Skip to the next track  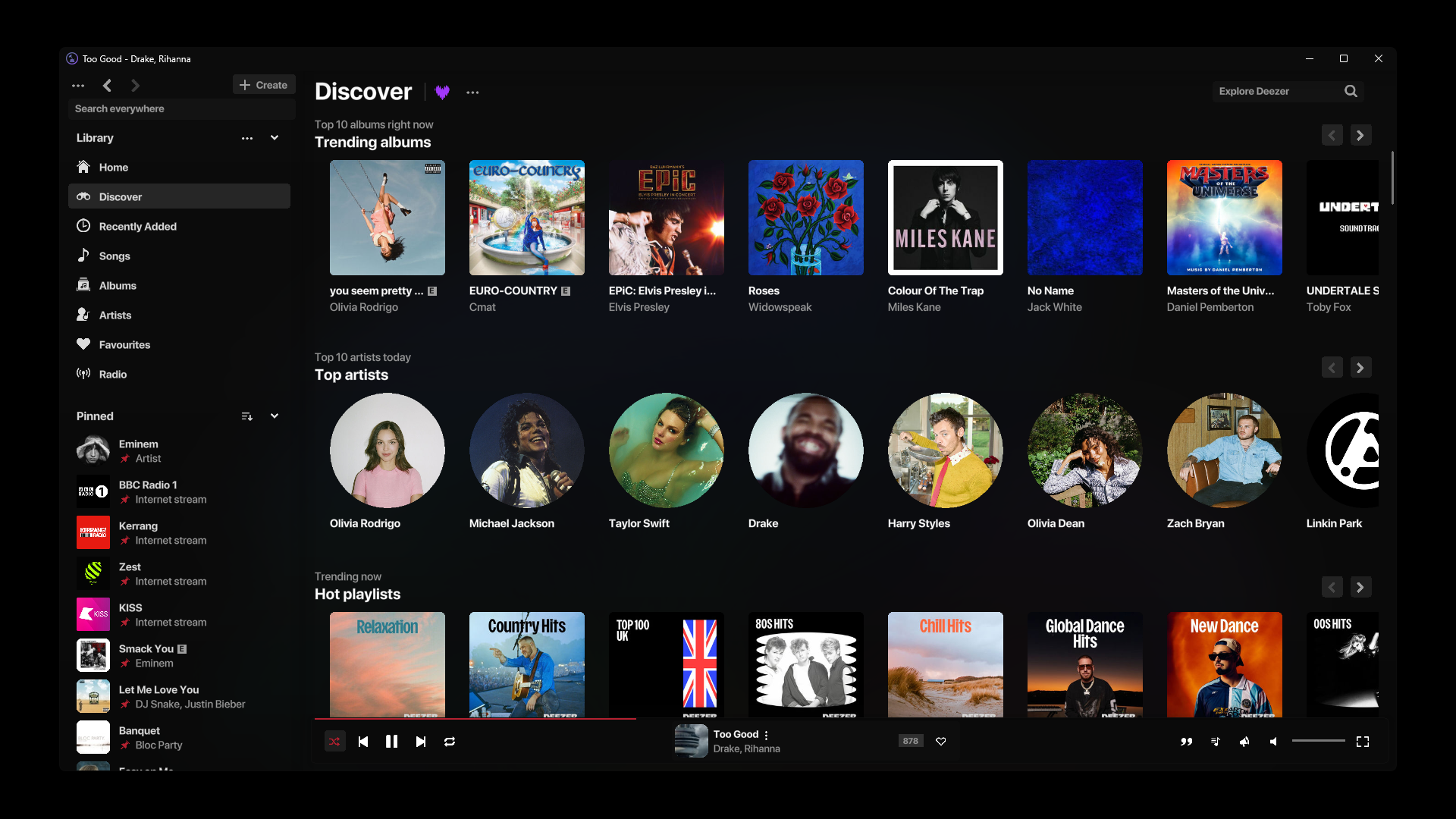[421, 742]
